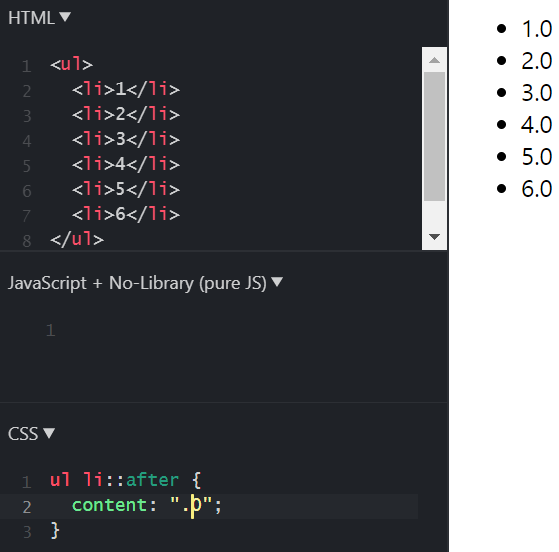The height and width of the screenshot is (552, 559).
Task: Click the 6.0 list item in the result
Action: [537, 189]
